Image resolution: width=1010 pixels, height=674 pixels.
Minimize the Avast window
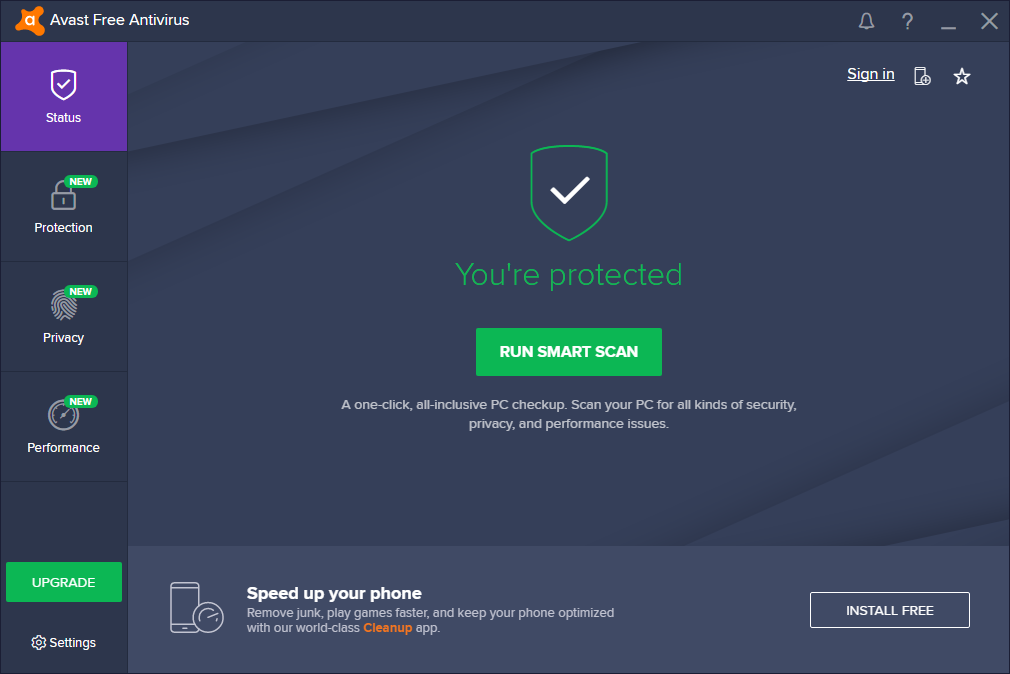tap(948, 22)
